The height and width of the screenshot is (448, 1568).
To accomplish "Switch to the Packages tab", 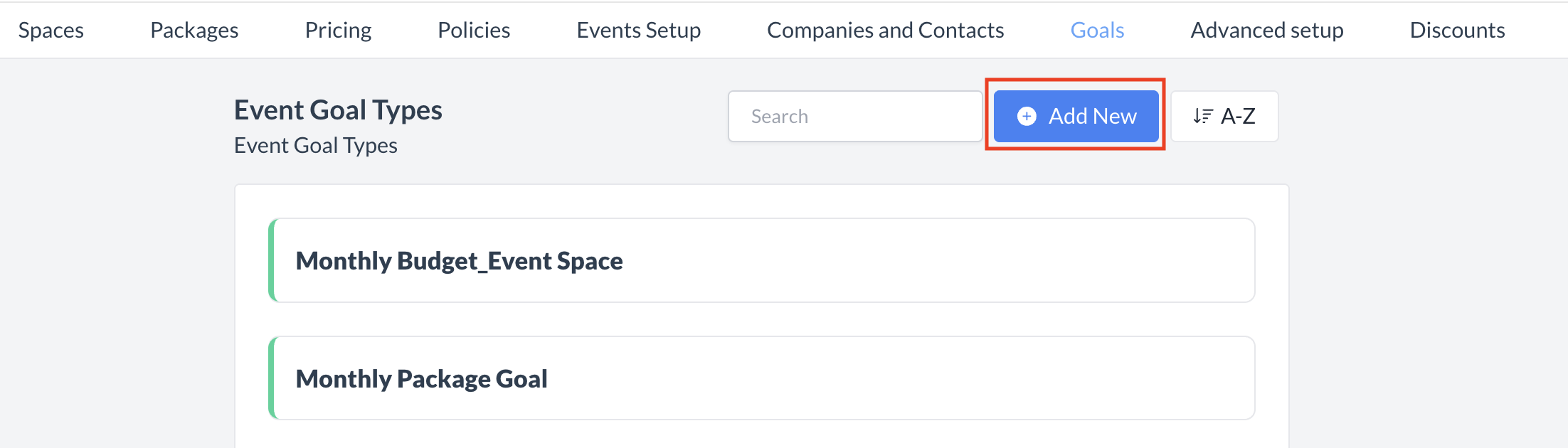I will tap(193, 30).
